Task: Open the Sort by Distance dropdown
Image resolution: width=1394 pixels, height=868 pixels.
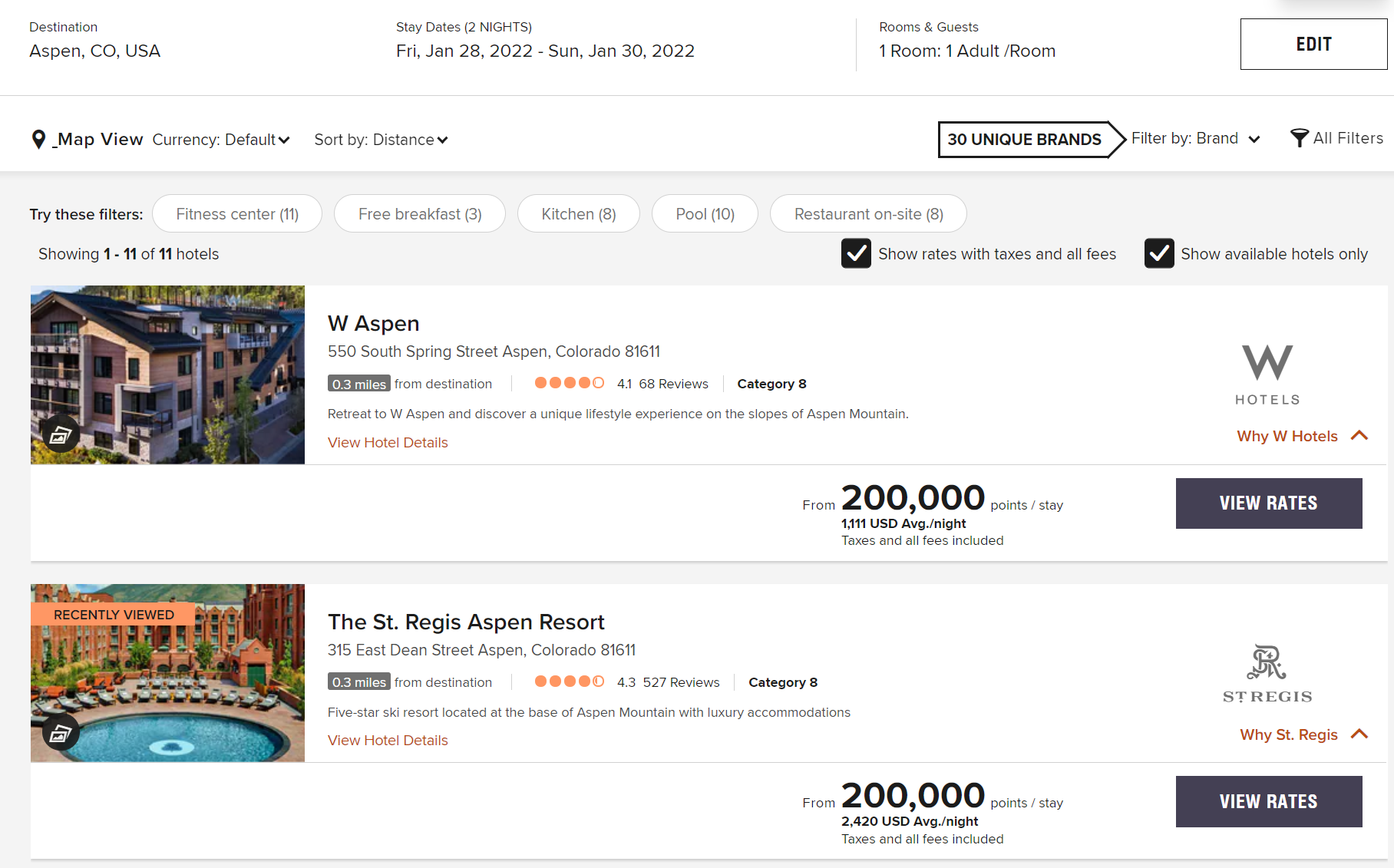Action: tap(381, 140)
